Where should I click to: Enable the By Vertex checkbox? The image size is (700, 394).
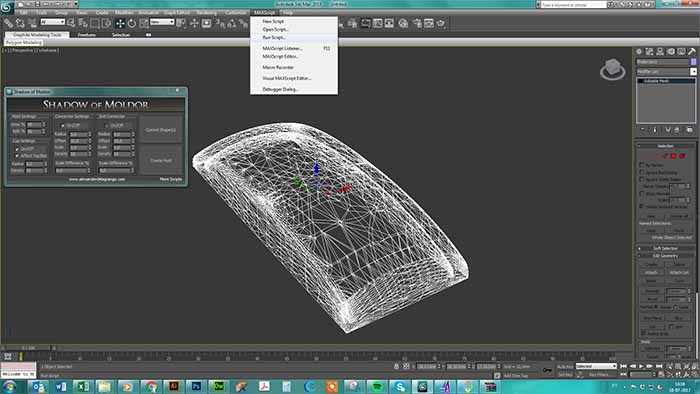pos(642,165)
